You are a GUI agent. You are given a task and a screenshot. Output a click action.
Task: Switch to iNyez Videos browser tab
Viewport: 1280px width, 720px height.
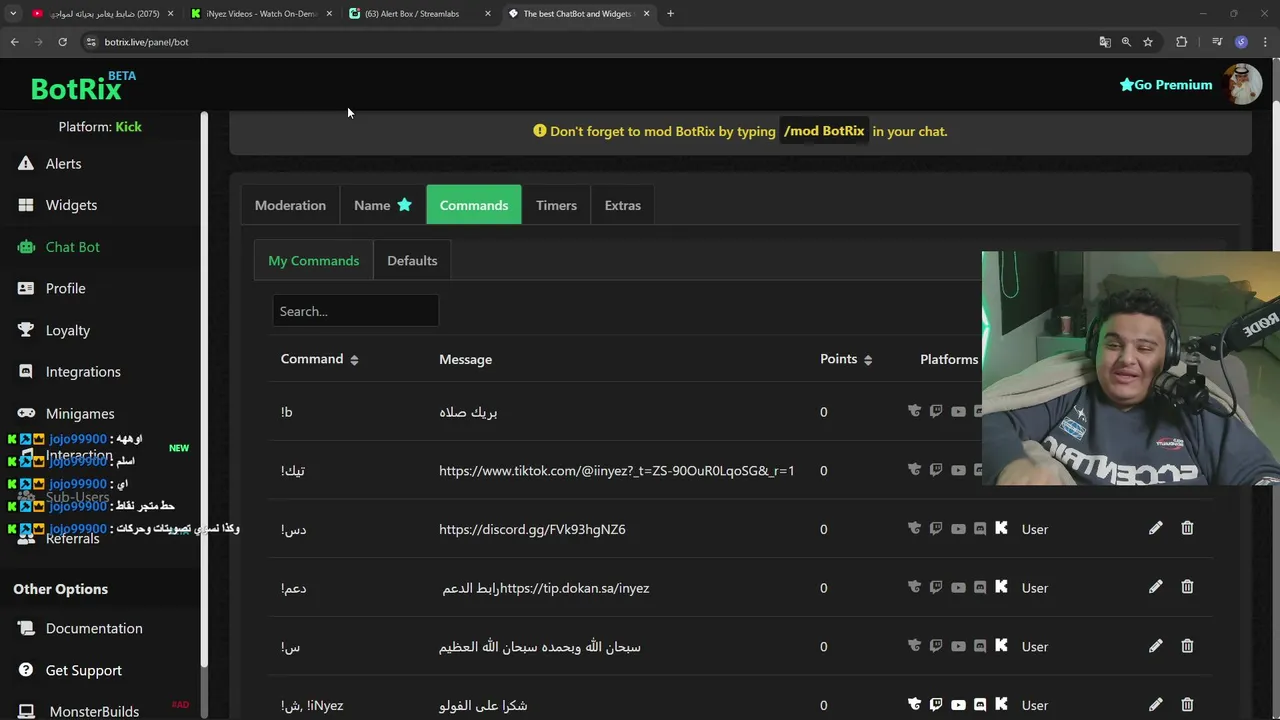262,14
